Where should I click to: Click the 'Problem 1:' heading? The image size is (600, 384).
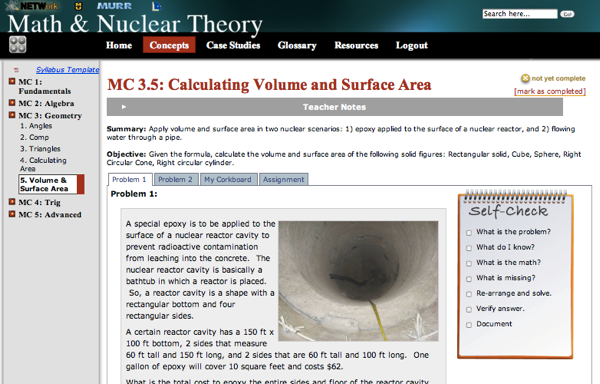click(134, 194)
